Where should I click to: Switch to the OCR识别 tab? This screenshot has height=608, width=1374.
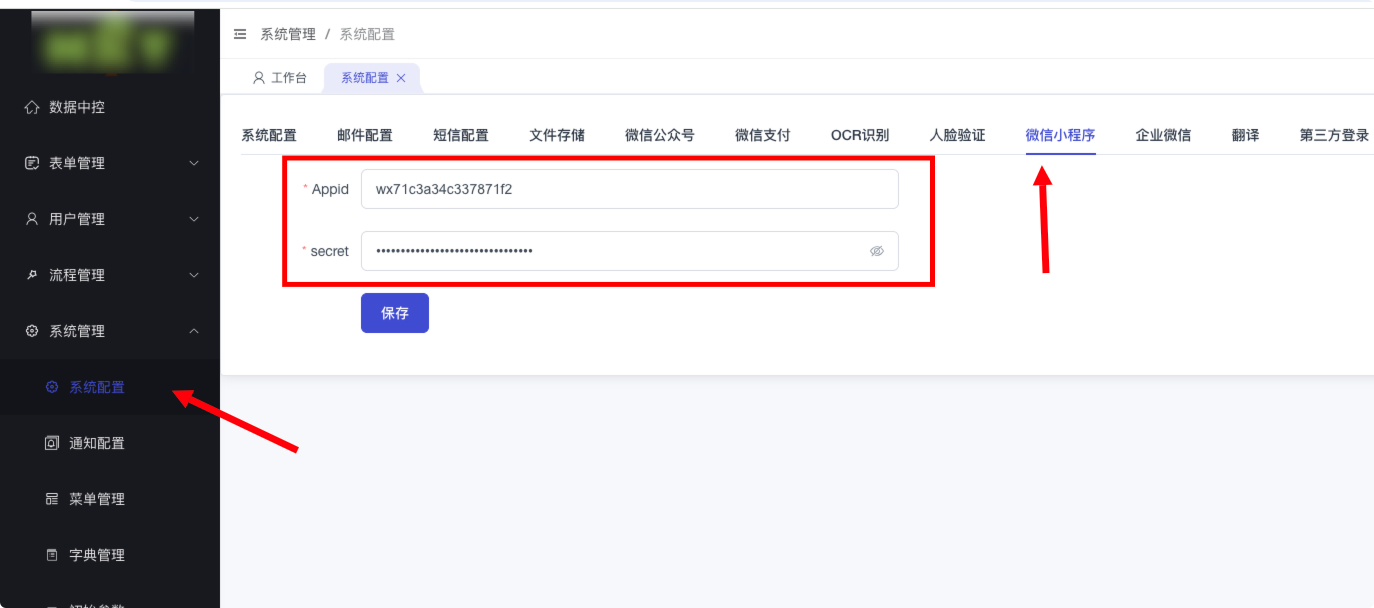(x=860, y=135)
